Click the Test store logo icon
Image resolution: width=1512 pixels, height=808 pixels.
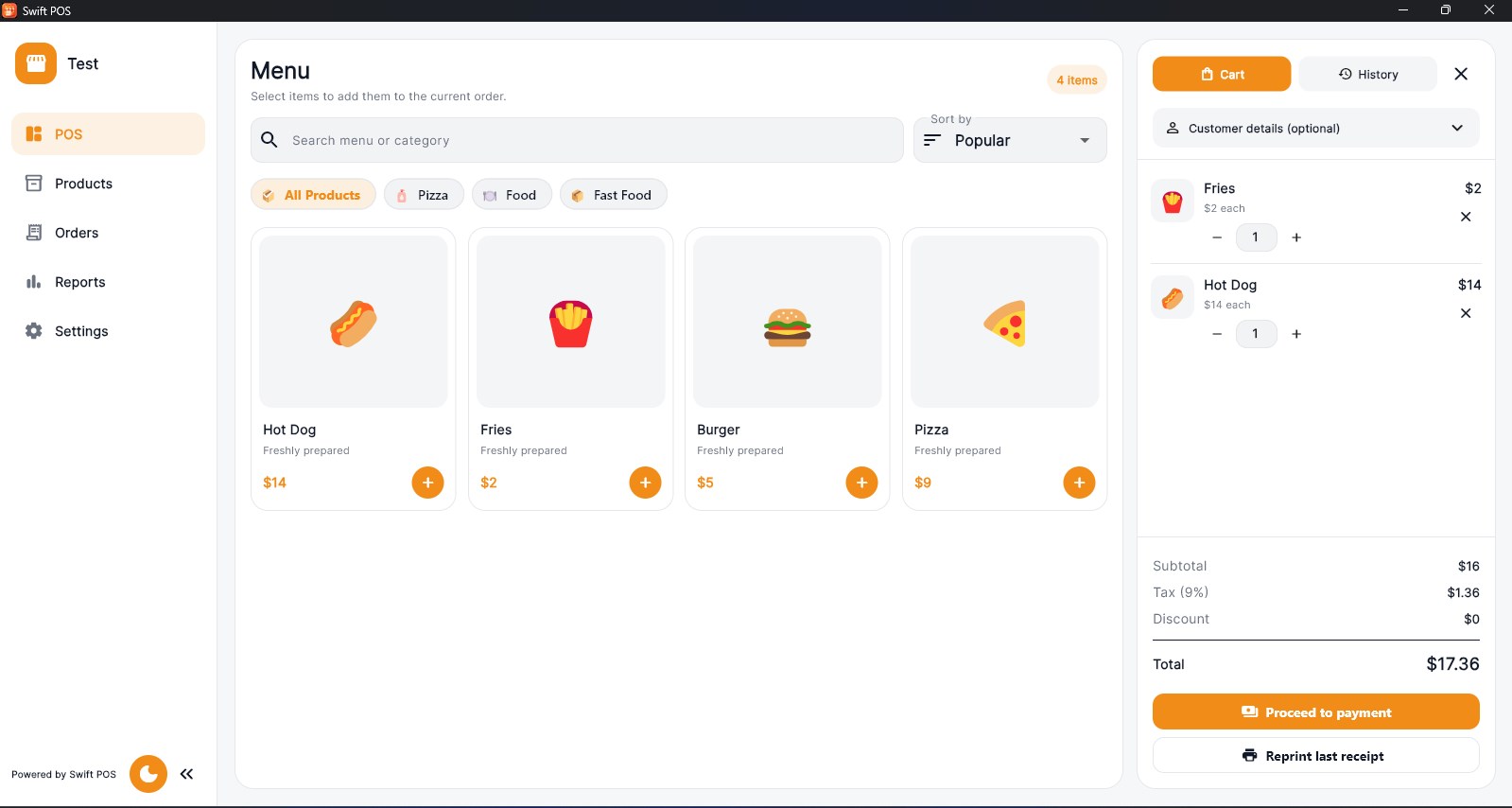36,63
